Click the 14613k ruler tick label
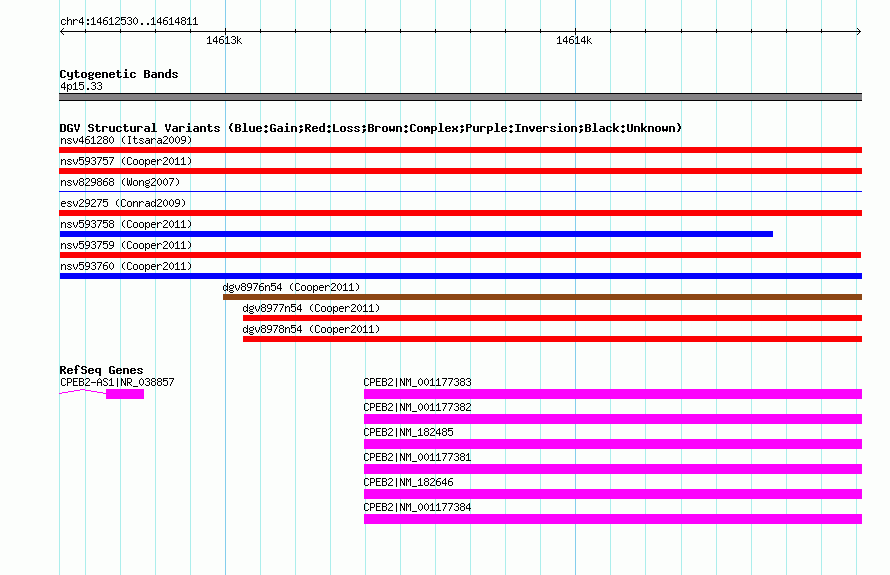890x575 pixels. pyautogui.click(x=224, y=40)
